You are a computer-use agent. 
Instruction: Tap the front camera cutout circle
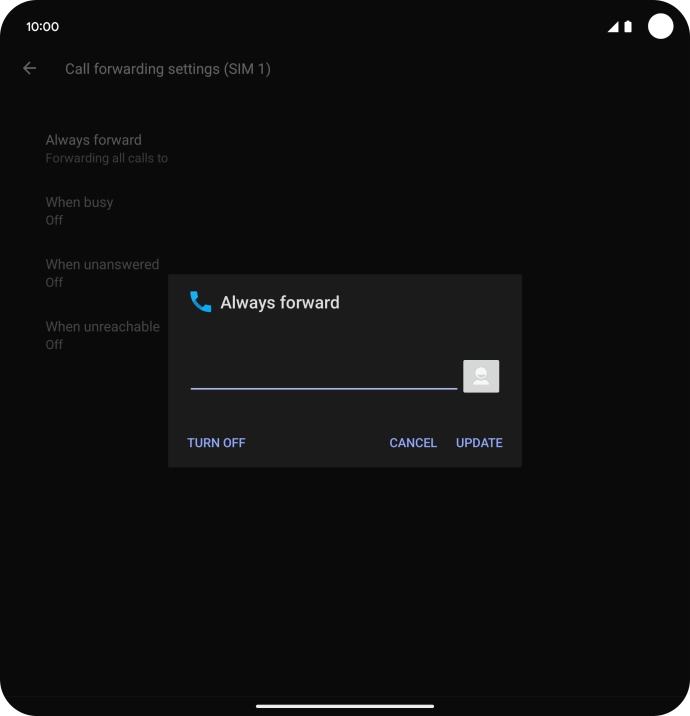click(x=661, y=27)
